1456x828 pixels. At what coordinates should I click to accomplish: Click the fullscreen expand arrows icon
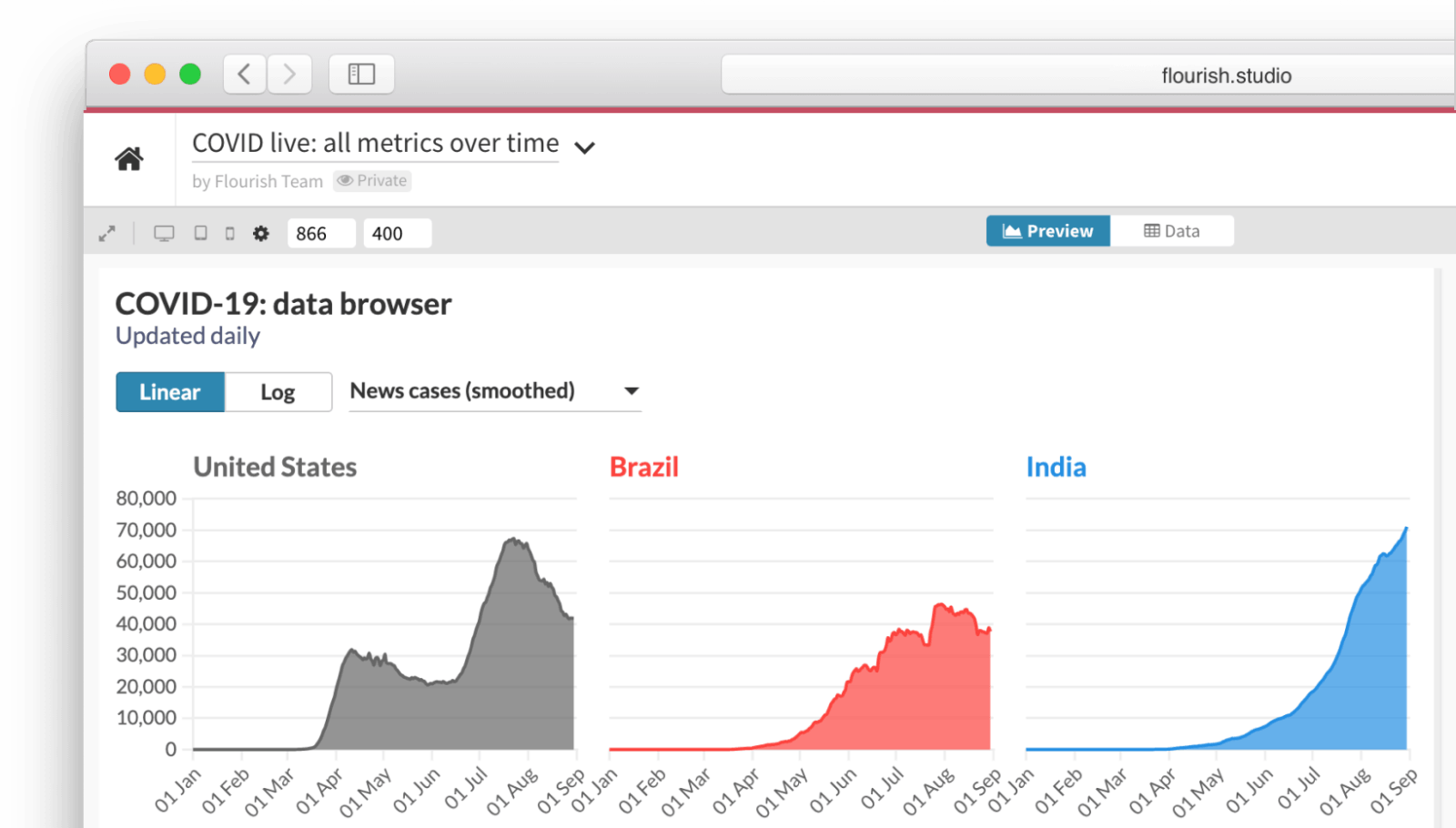107,234
